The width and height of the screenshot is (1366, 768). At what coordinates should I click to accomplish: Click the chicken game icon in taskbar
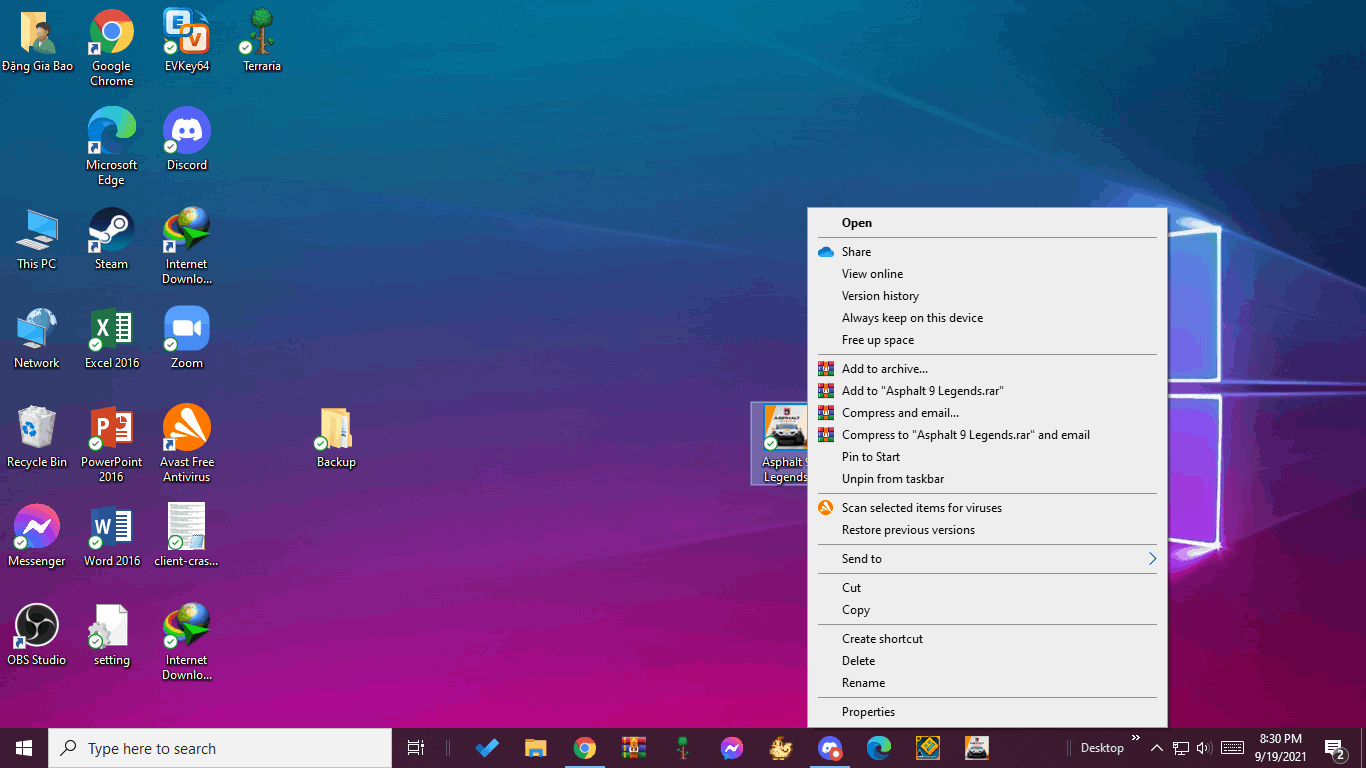pos(781,748)
